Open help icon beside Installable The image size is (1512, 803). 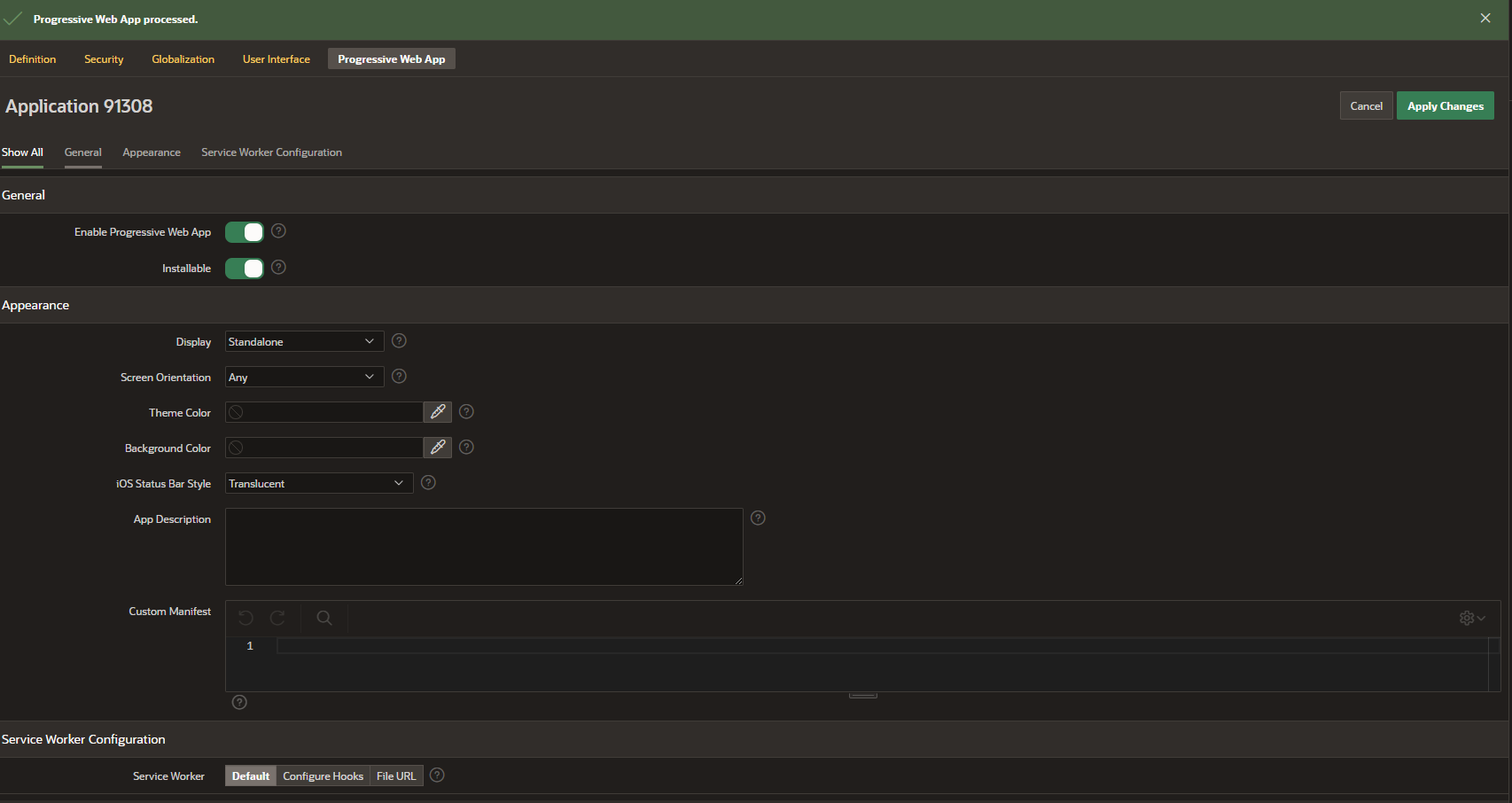click(x=278, y=268)
